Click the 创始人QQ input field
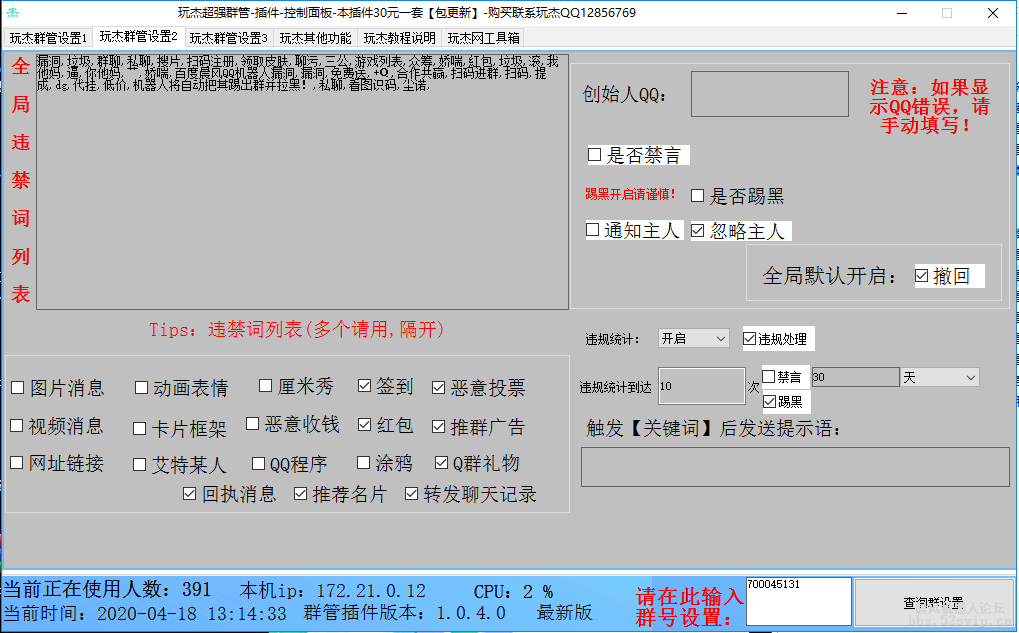The height and width of the screenshot is (633, 1019). click(x=769, y=94)
